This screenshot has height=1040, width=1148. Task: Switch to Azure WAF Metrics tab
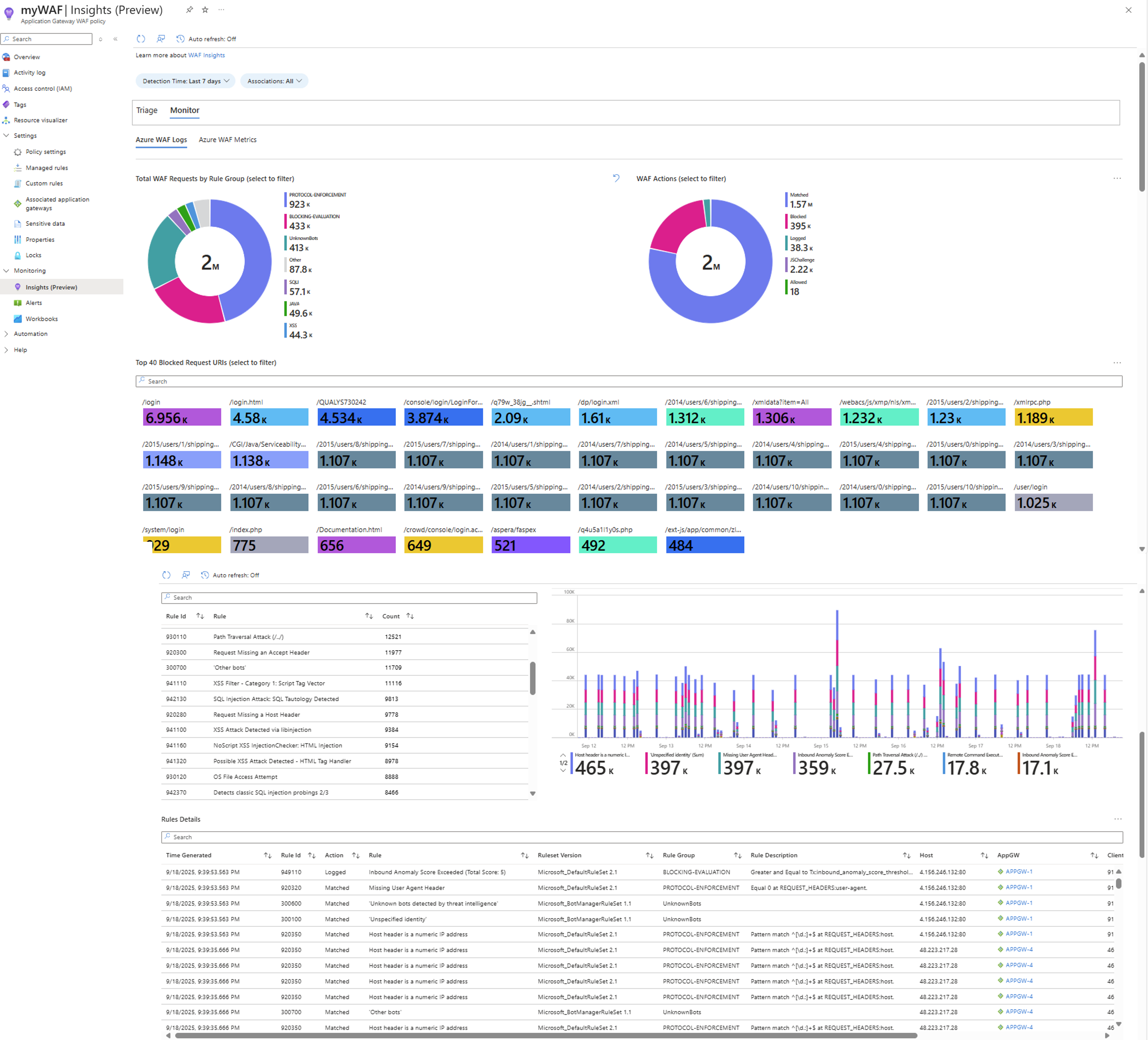pyautogui.click(x=227, y=140)
